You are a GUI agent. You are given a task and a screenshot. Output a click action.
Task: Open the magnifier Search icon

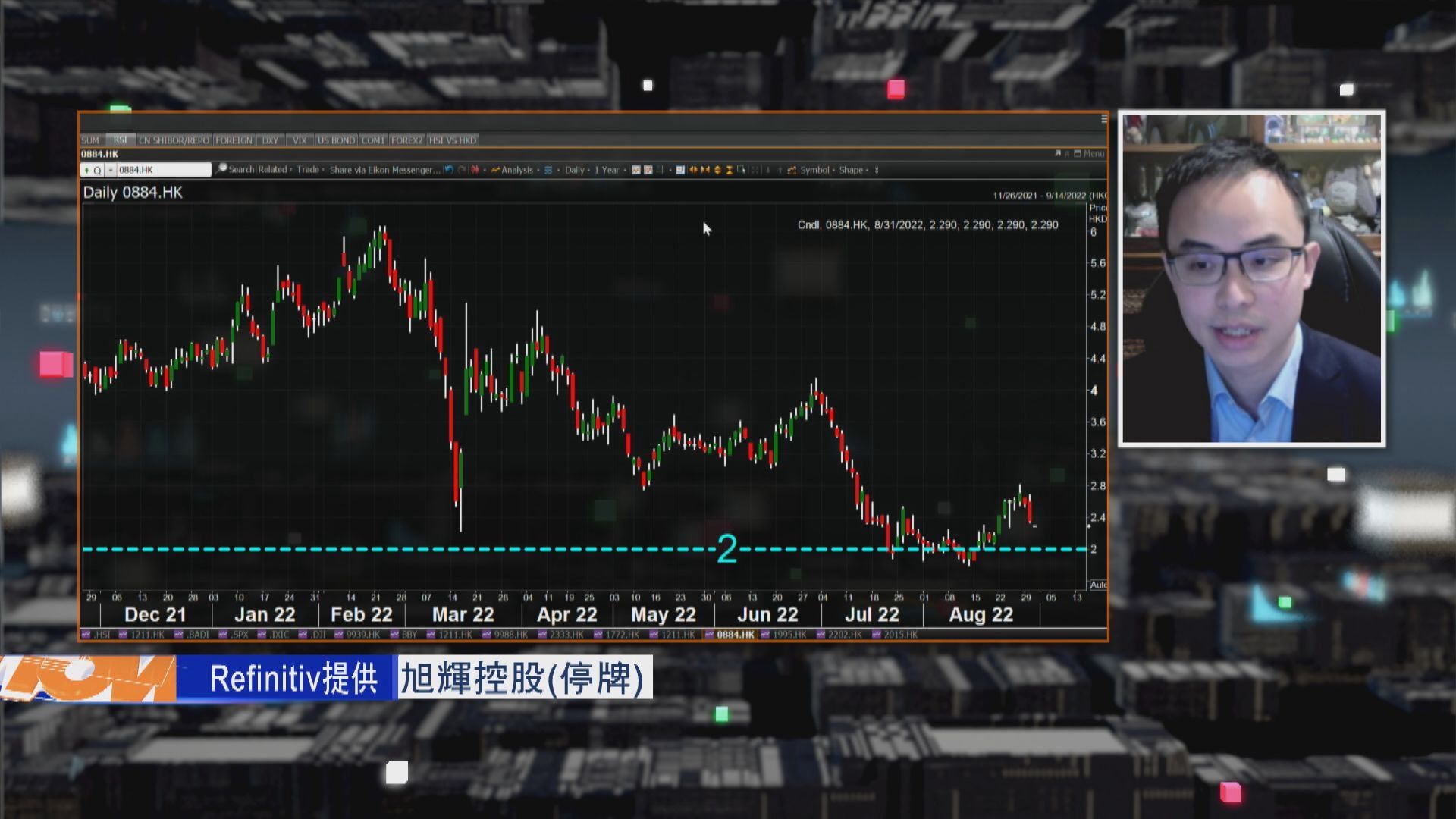click(222, 170)
